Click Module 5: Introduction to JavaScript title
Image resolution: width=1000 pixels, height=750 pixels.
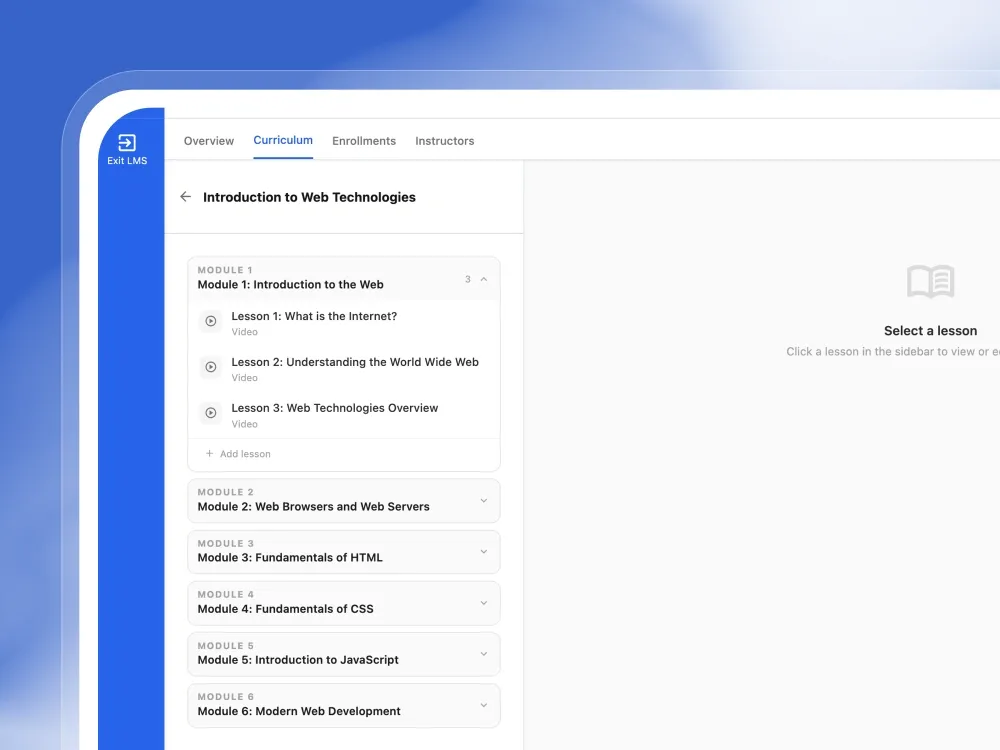click(298, 660)
